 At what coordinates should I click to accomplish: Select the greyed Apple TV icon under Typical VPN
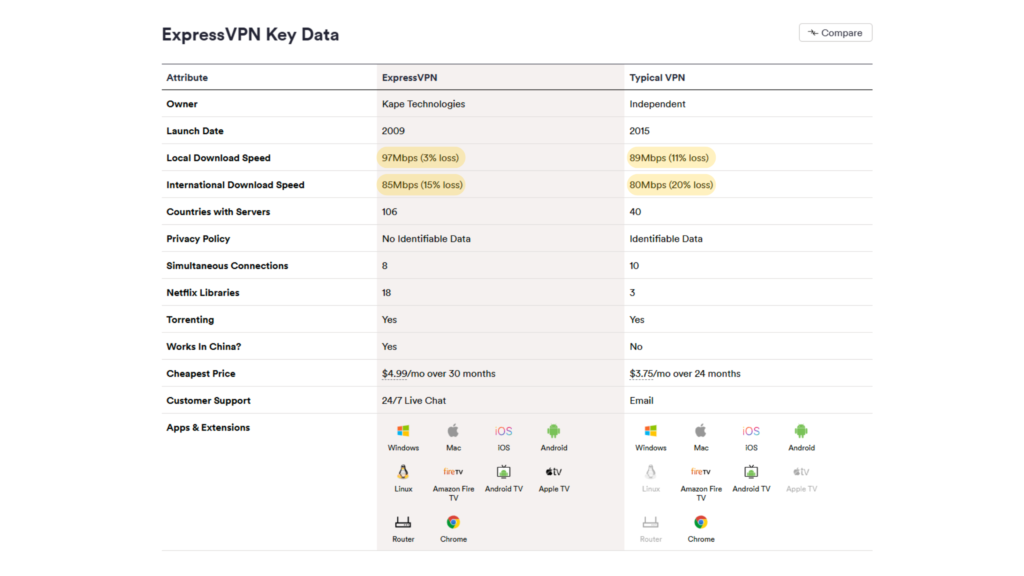[801, 472]
